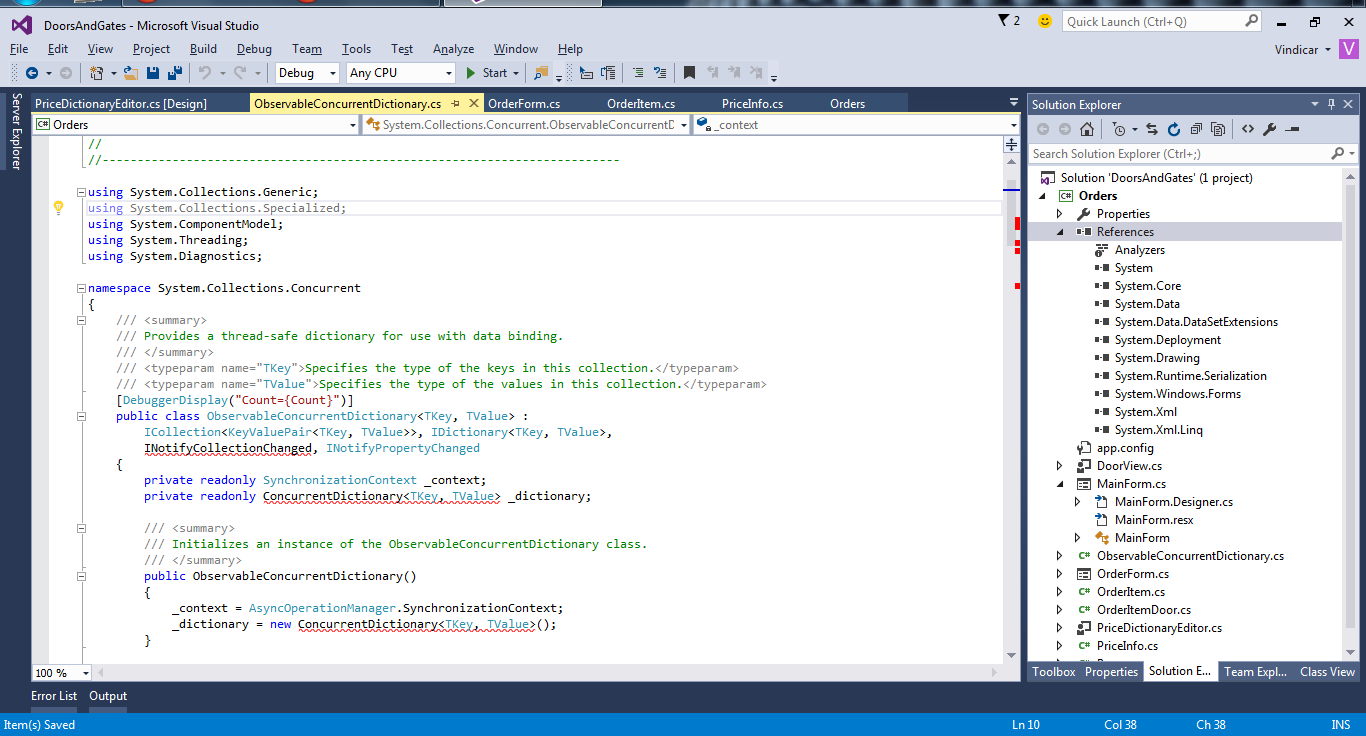Select System.Windows.Forms reference
The image size is (1366, 736).
click(1177, 394)
